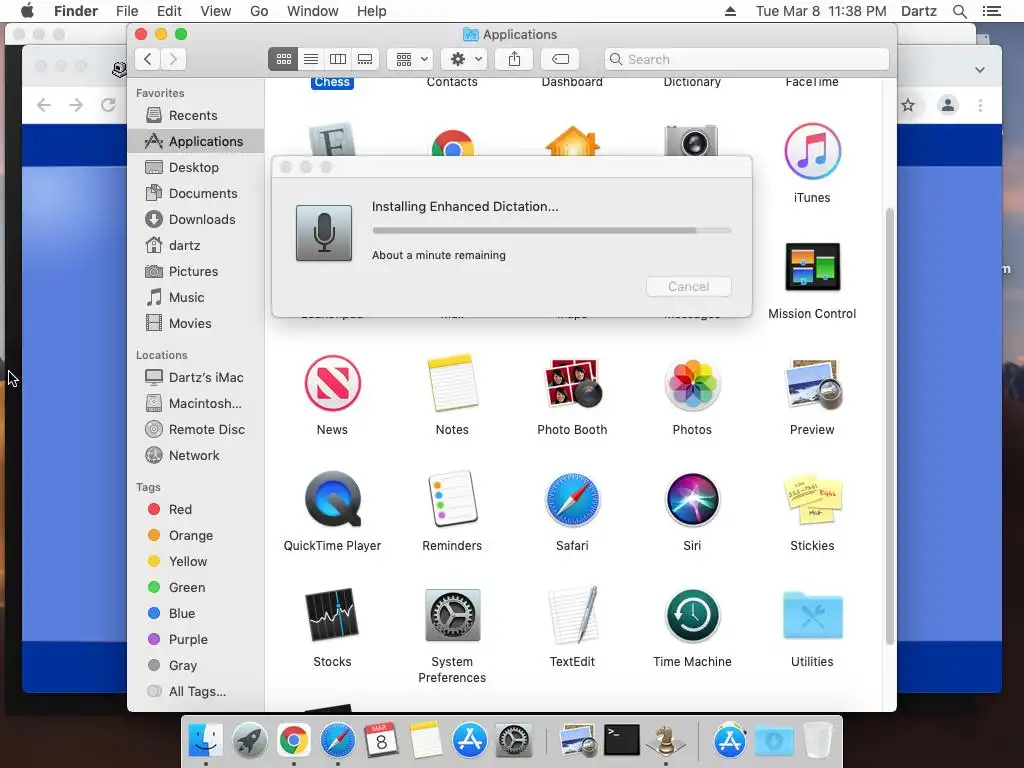Open Launchpad from the Dock
Image resolution: width=1024 pixels, height=768 pixels.
249,741
